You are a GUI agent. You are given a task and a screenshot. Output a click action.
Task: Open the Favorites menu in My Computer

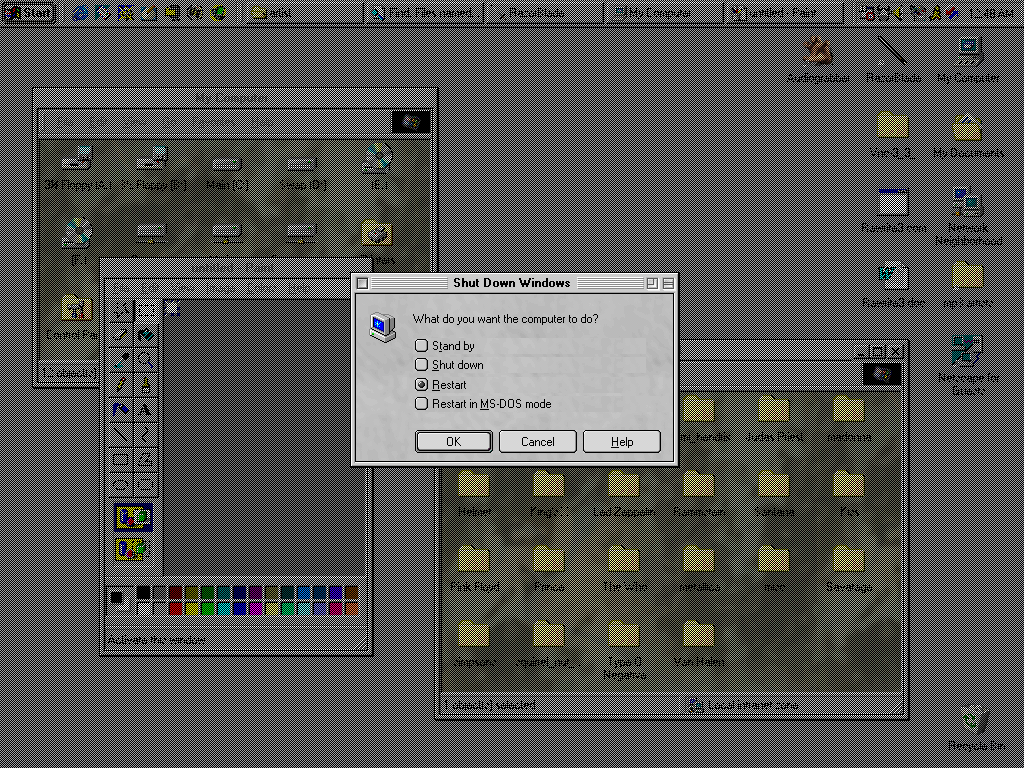coord(214,122)
